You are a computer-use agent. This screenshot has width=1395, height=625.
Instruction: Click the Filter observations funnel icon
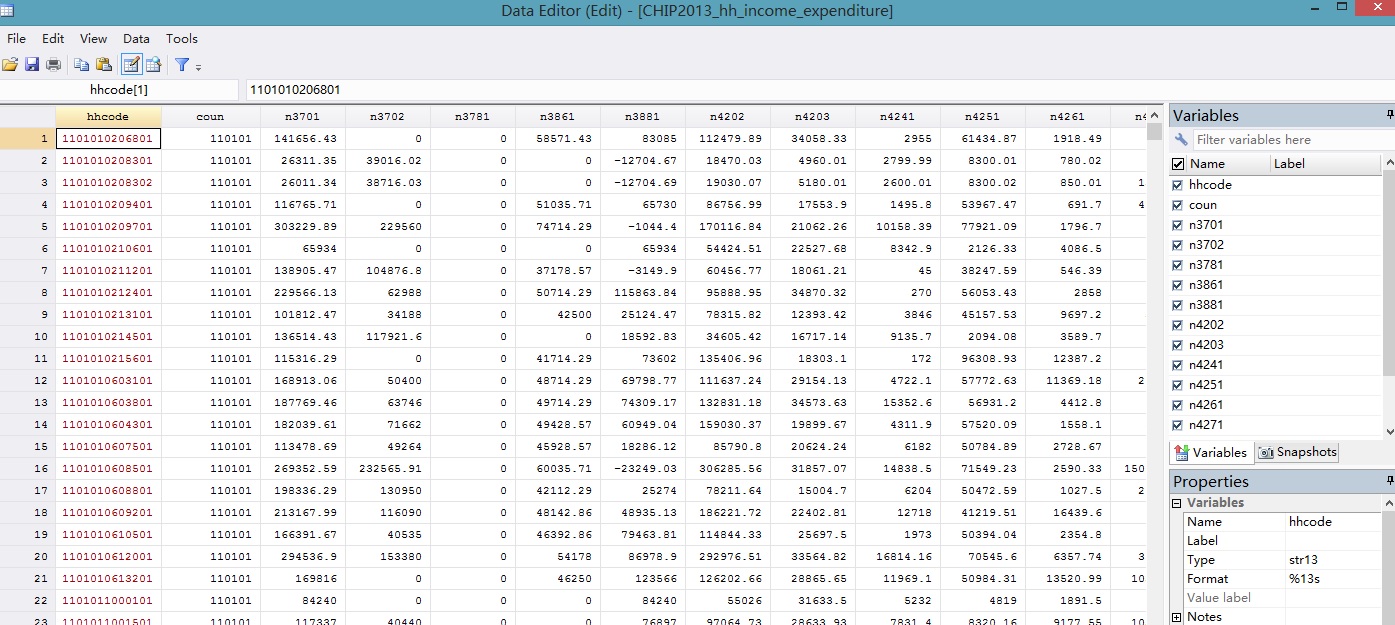coord(182,65)
